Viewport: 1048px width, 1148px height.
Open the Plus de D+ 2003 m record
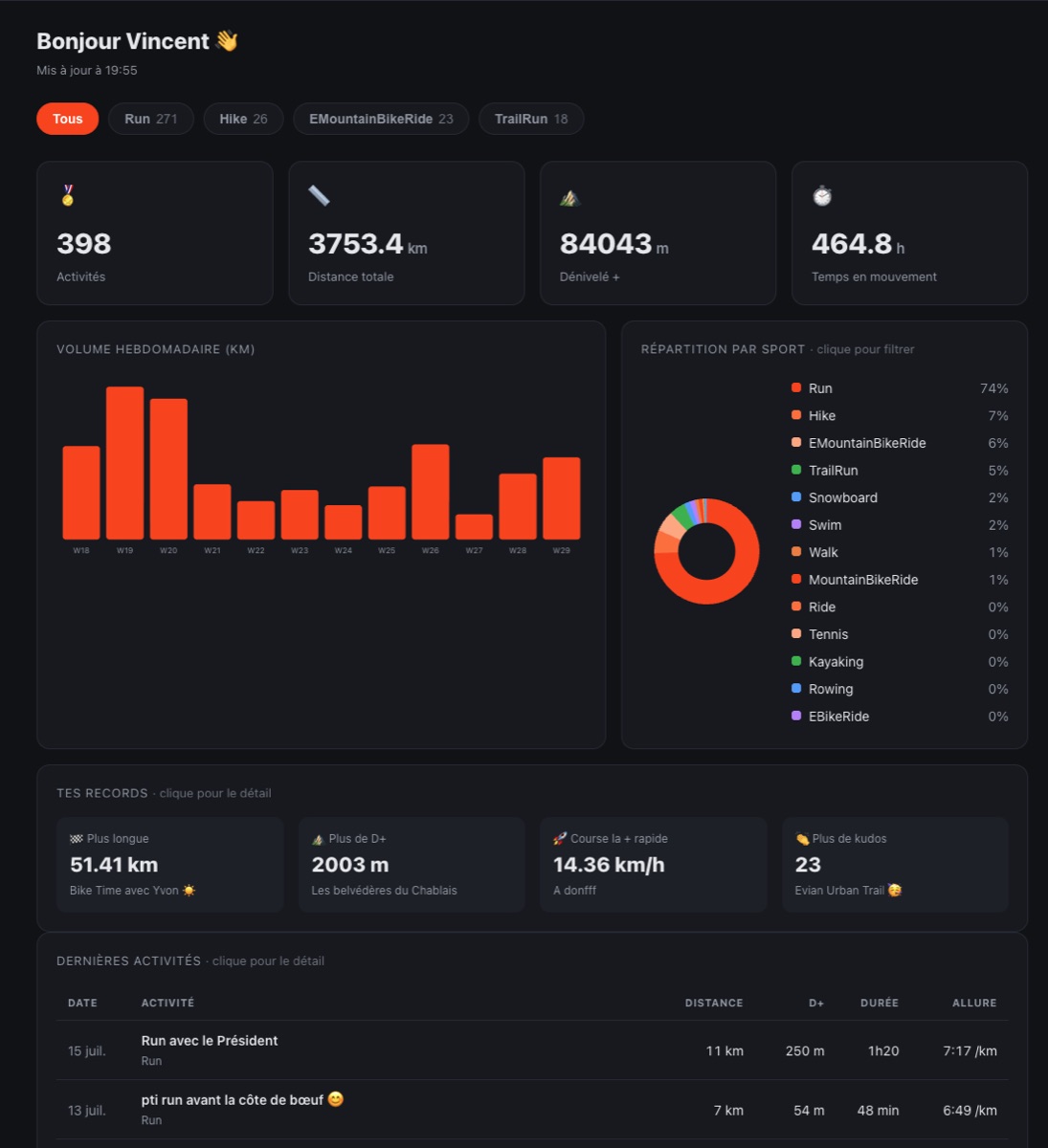pyautogui.click(x=412, y=865)
